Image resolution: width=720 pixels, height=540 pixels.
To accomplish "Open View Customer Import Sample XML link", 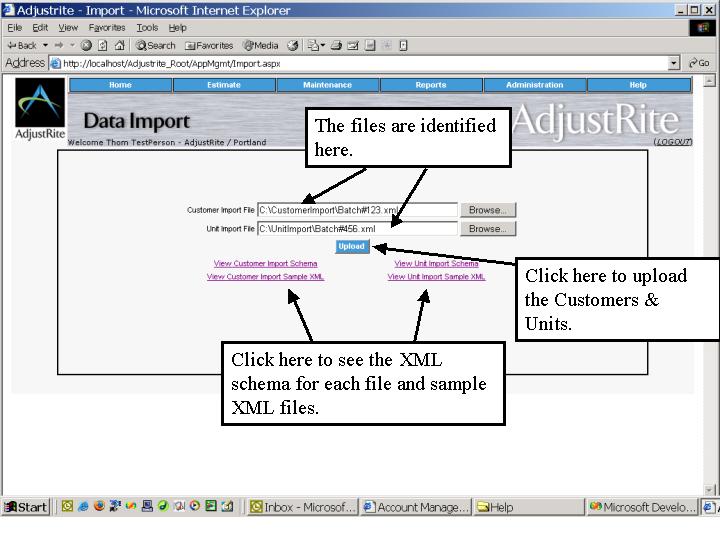I will 265,277.
